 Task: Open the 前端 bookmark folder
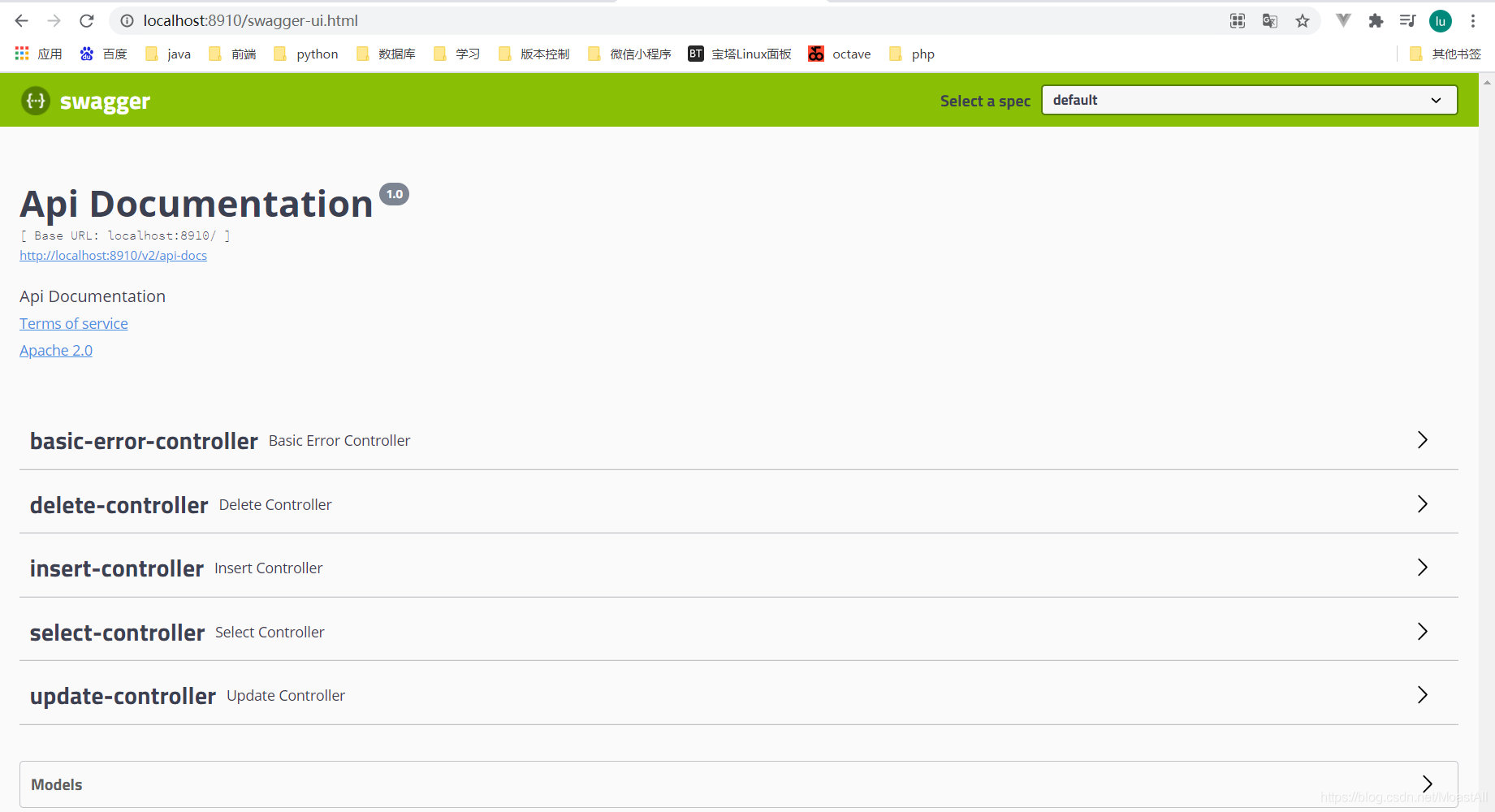pos(232,54)
